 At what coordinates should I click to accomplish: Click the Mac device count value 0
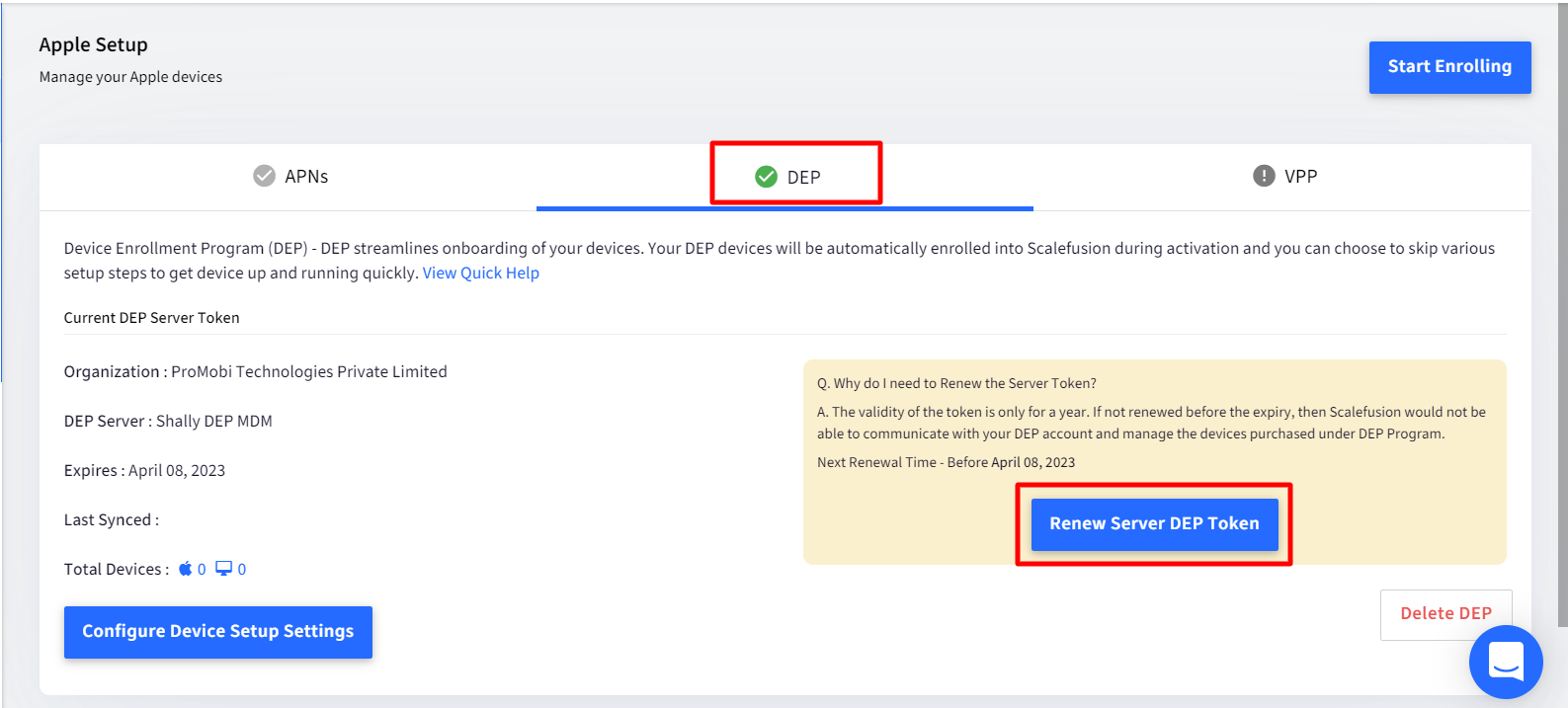coord(242,570)
